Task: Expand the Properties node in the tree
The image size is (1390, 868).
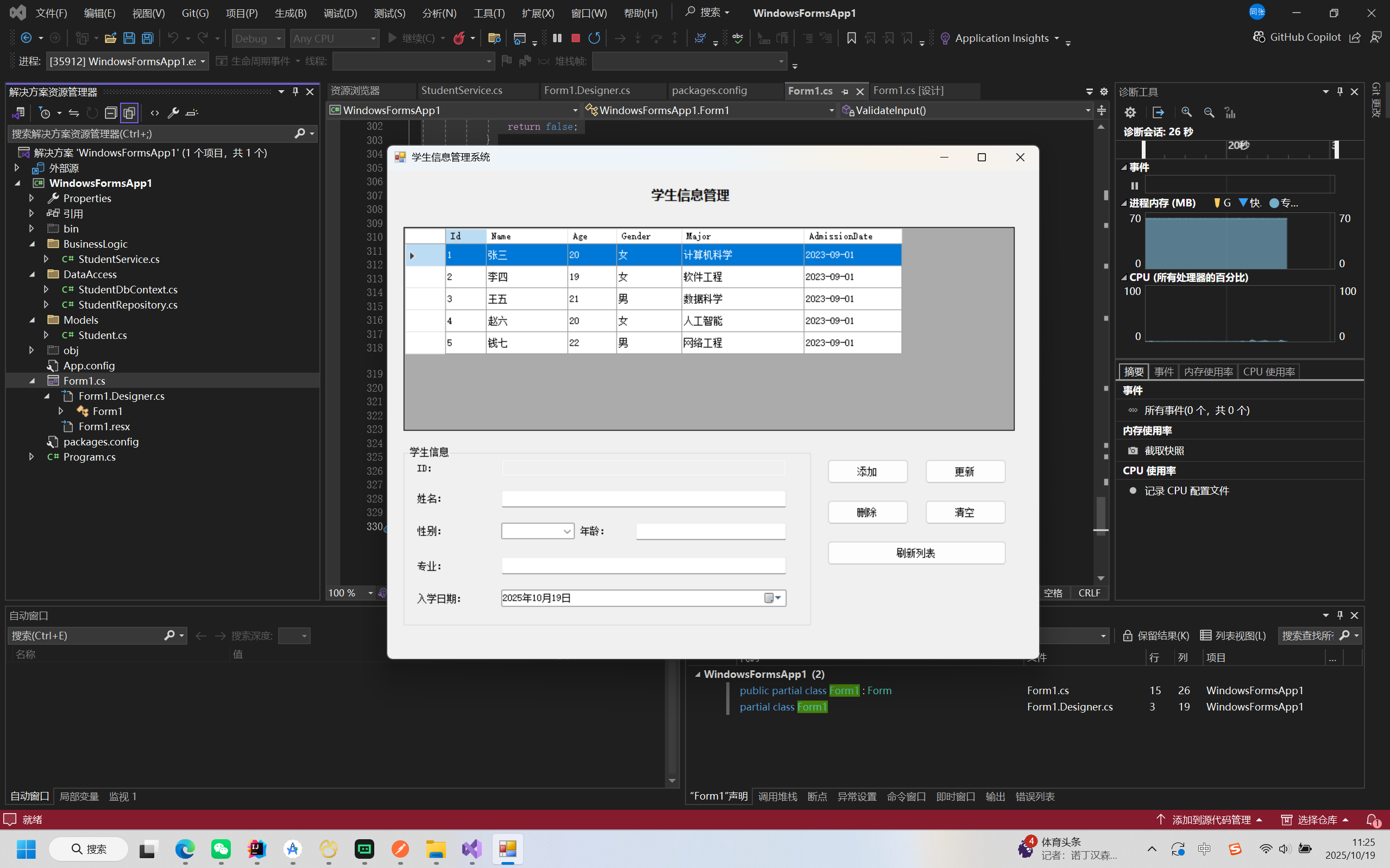Action: click(32, 198)
